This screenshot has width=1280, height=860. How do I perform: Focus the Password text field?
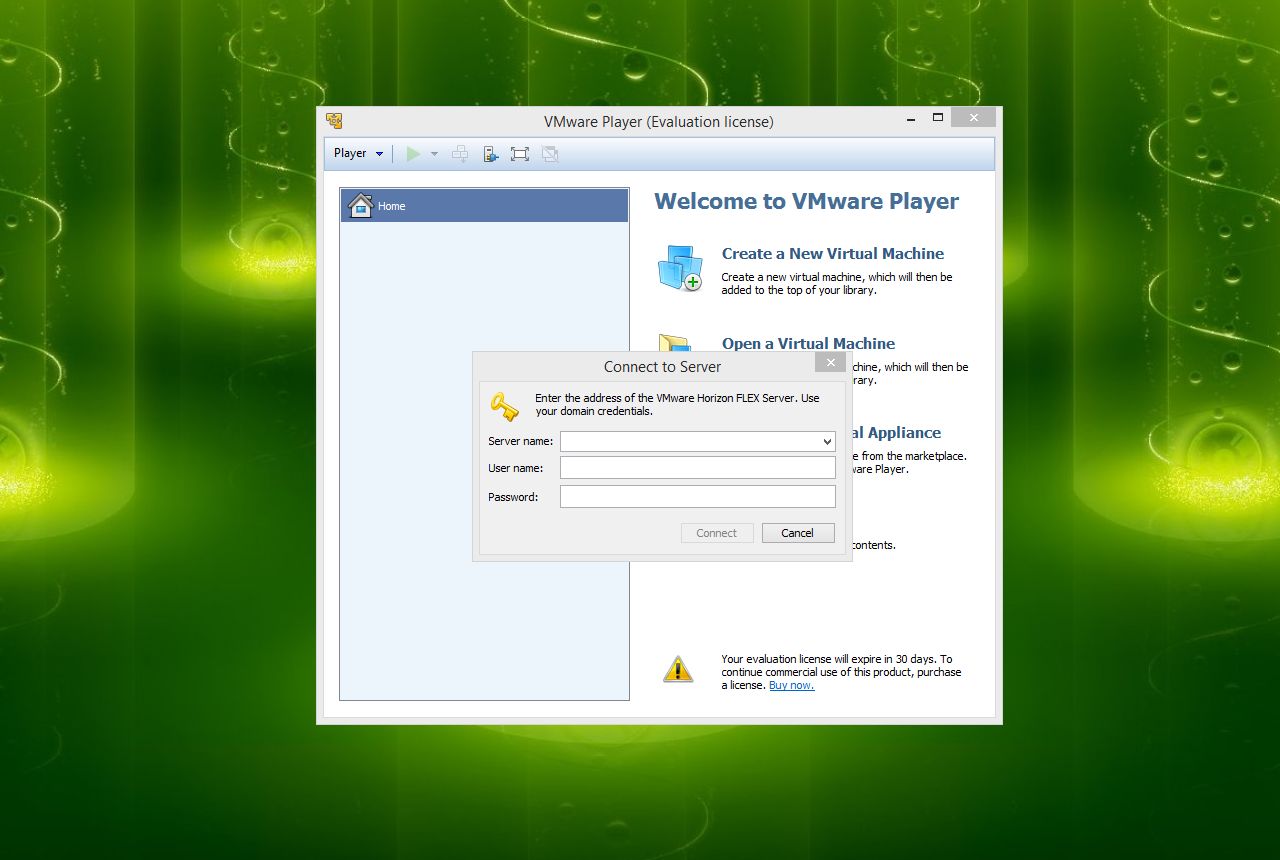coord(697,497)
